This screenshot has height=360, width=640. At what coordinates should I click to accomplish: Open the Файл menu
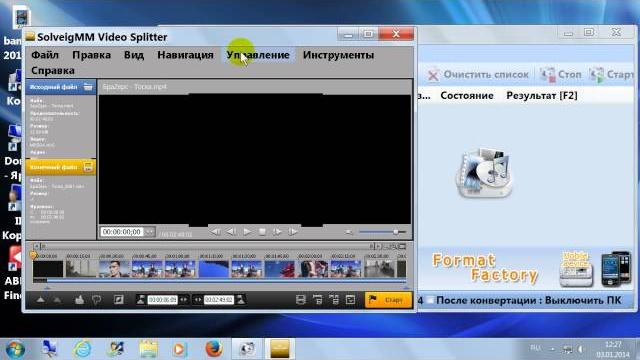(45, 55)
